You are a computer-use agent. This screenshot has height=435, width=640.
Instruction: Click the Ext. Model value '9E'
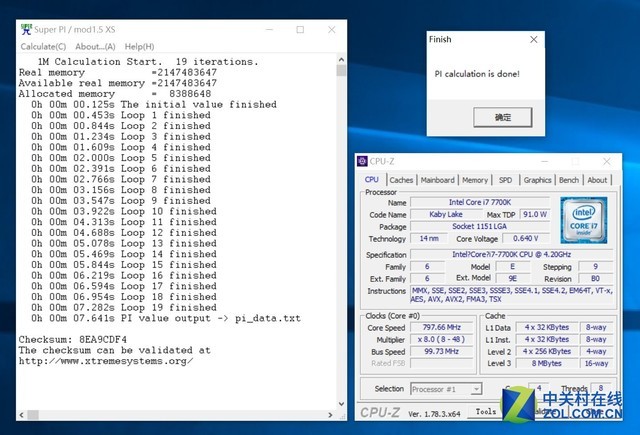[x=513, y=279]
